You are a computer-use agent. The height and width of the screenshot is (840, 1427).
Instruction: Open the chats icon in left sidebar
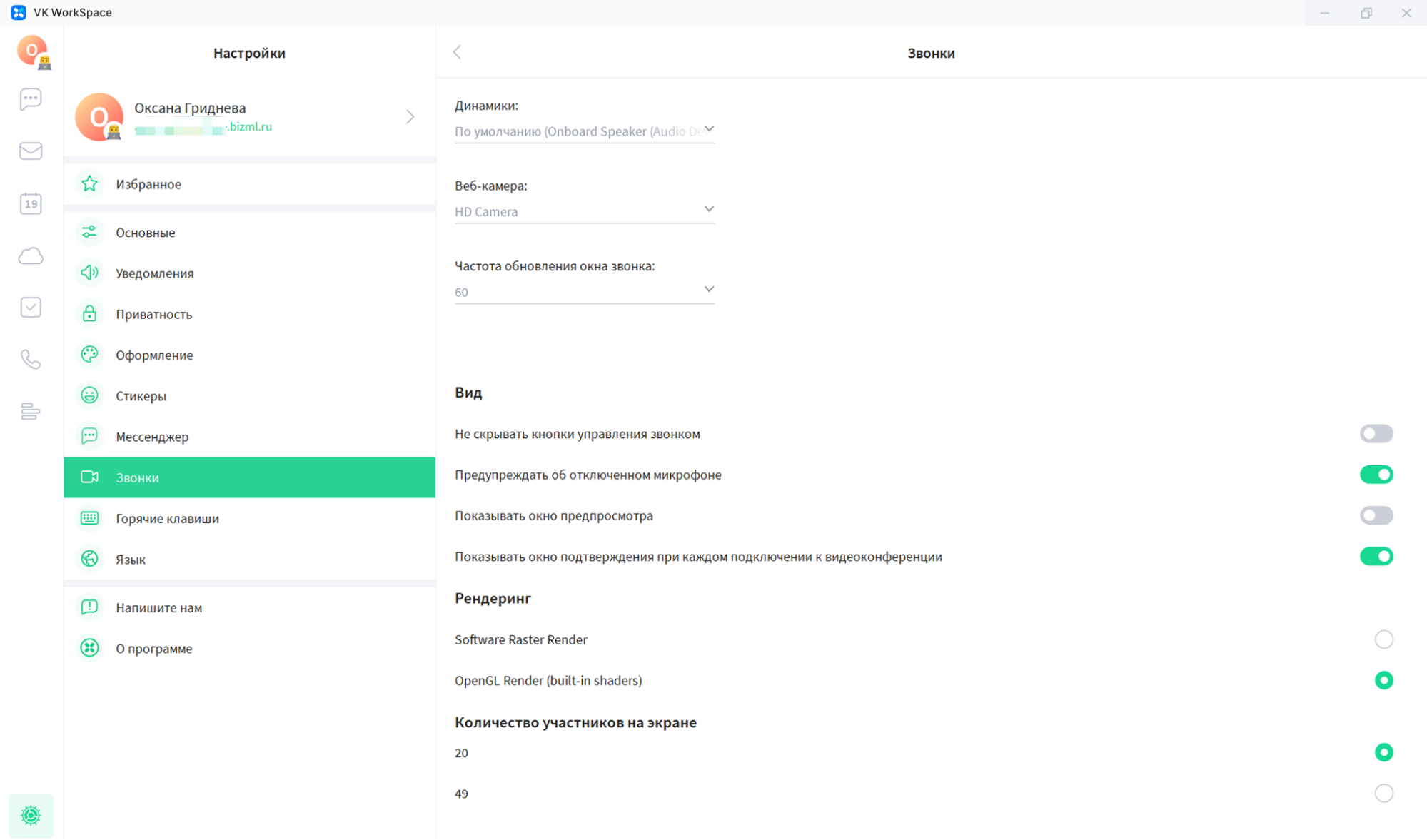pos(31,98)
